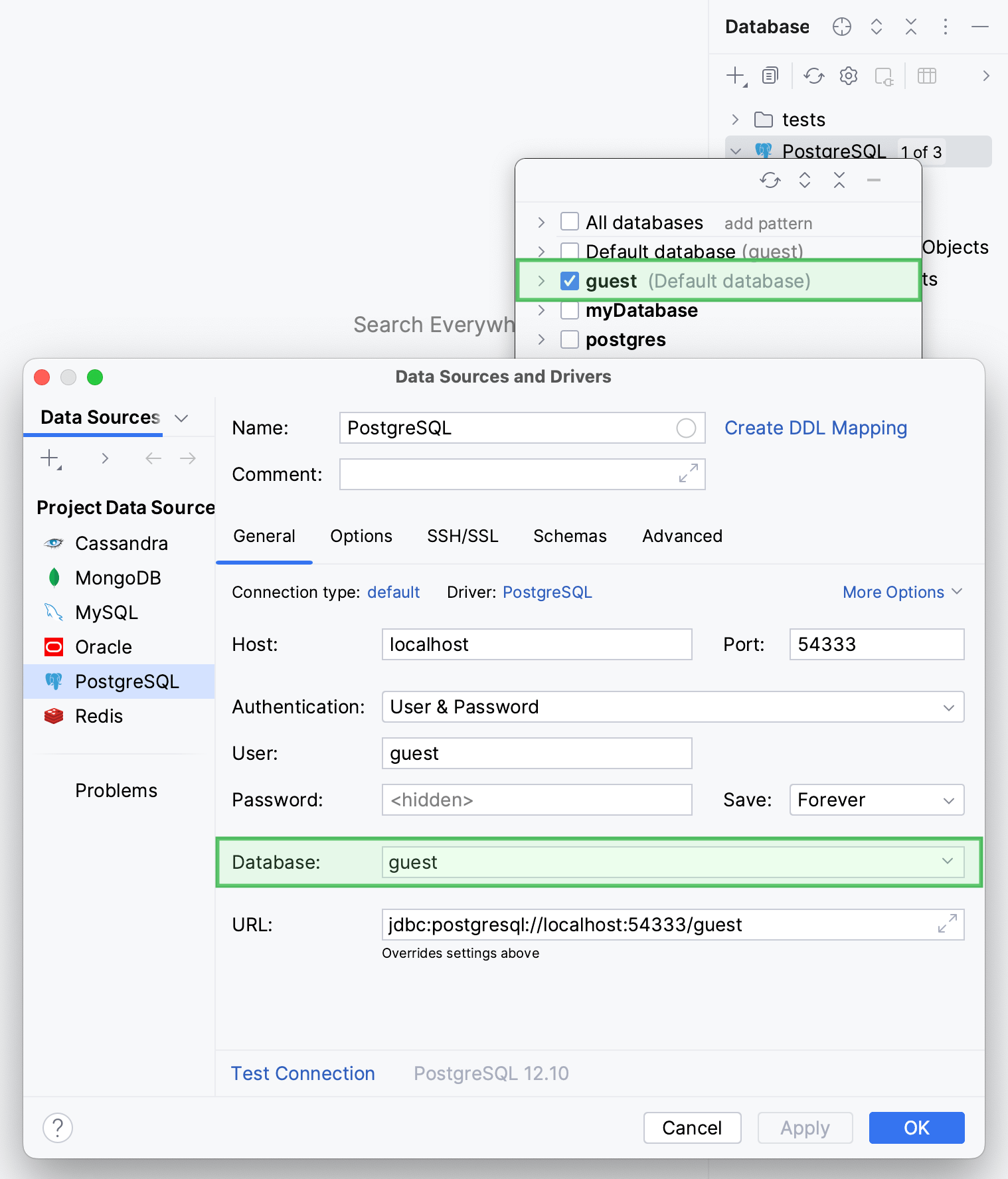Open the help question mark icon

(x=58, y=1127)
